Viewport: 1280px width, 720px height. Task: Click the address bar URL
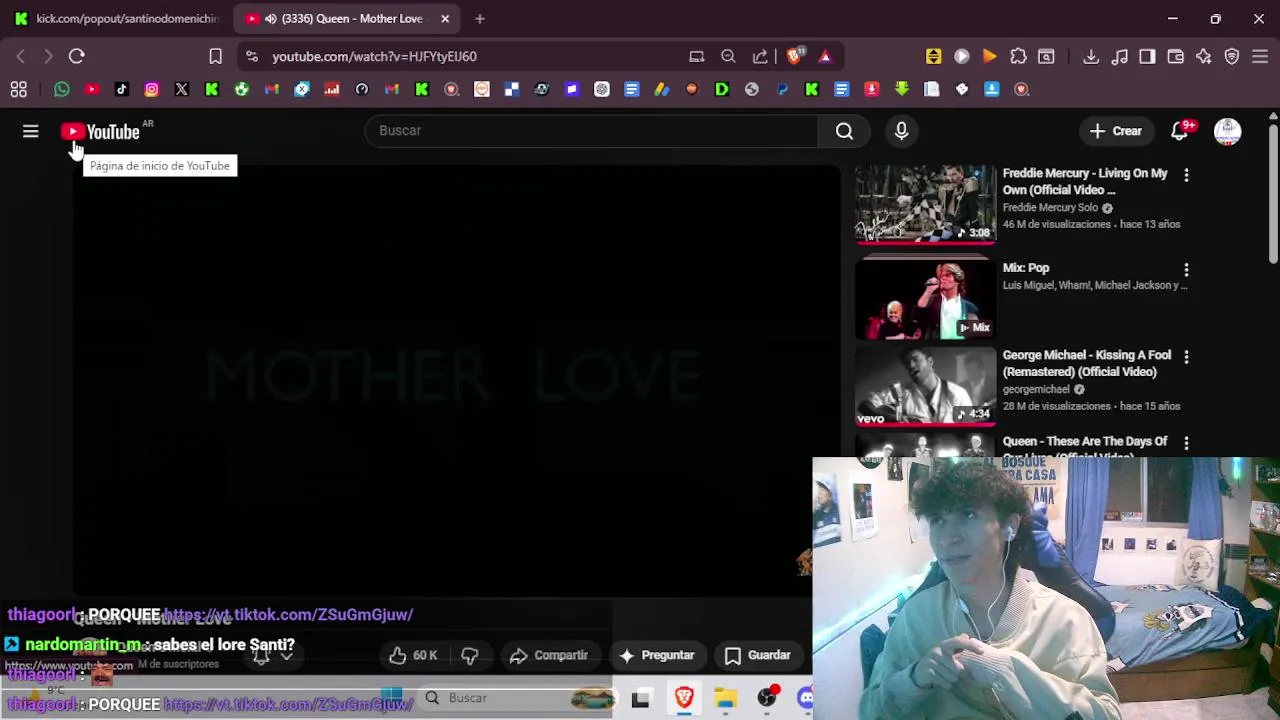[374, 57]
